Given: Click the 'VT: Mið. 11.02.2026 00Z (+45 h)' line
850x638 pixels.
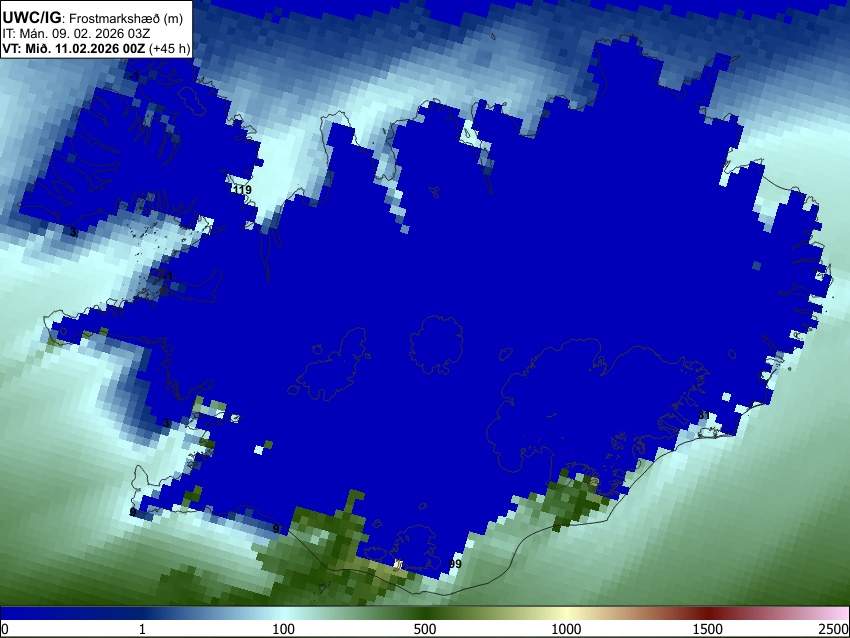Looking at the screenshot, I should point(96,48).
